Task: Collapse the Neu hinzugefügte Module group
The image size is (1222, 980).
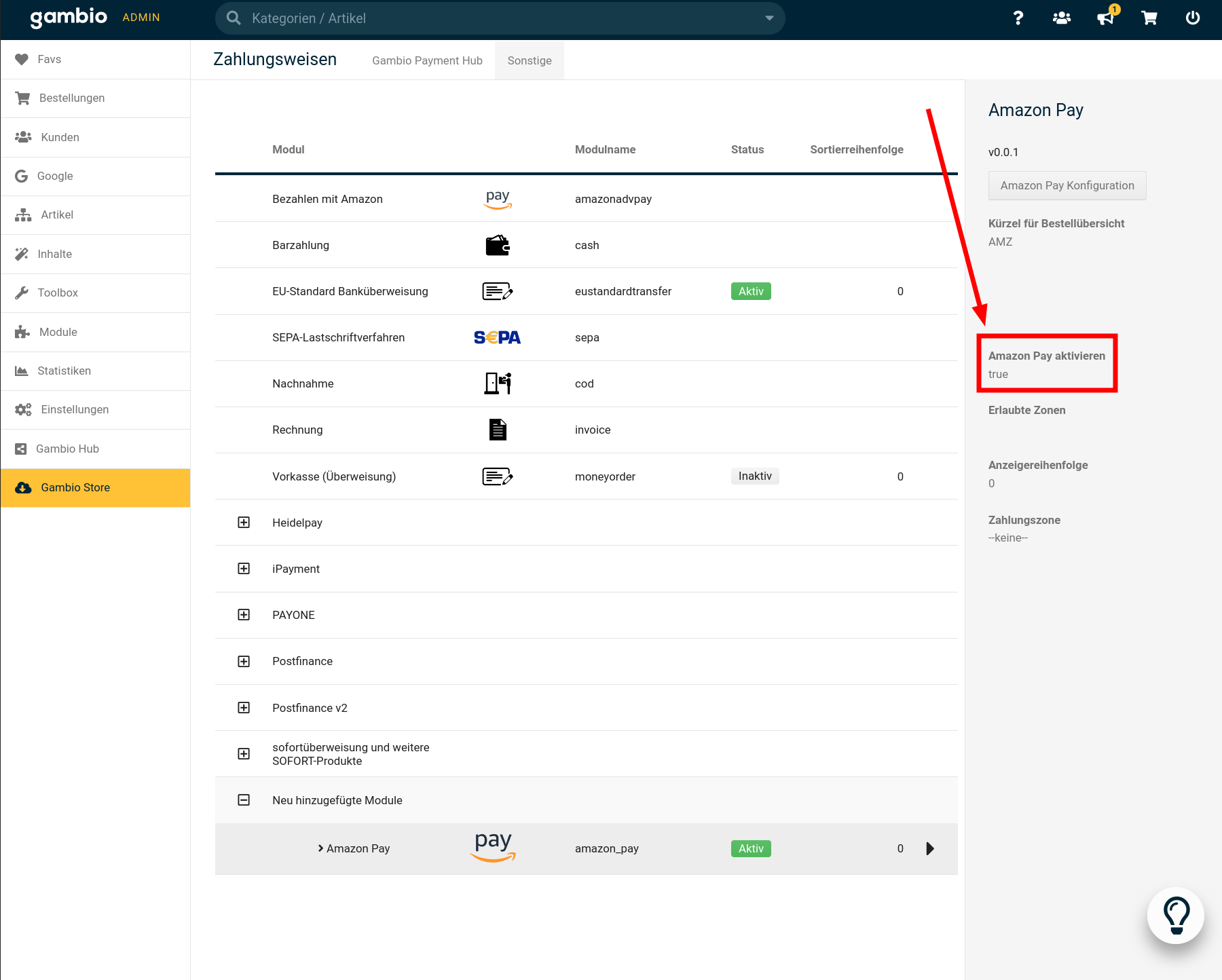Action: point(244,800)
